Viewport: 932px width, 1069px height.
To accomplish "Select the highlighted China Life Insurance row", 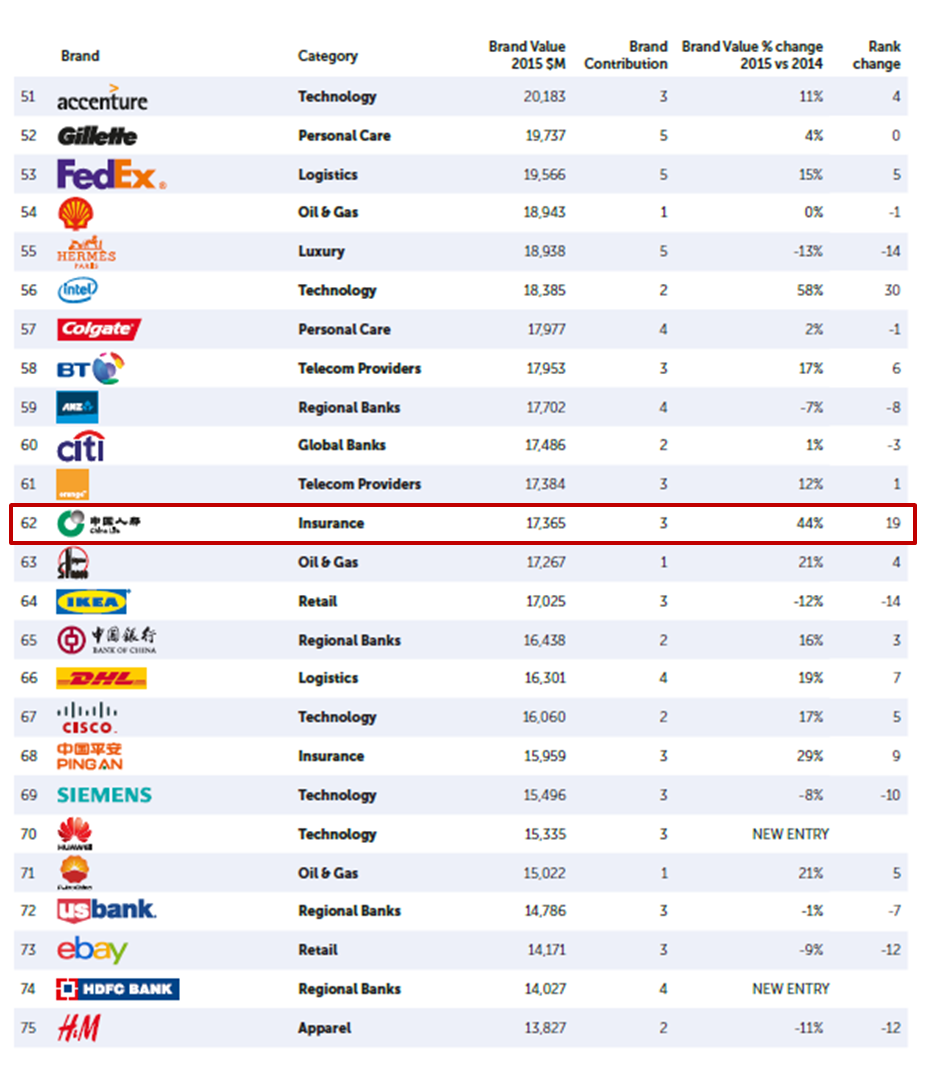I will tap(463, 524).
